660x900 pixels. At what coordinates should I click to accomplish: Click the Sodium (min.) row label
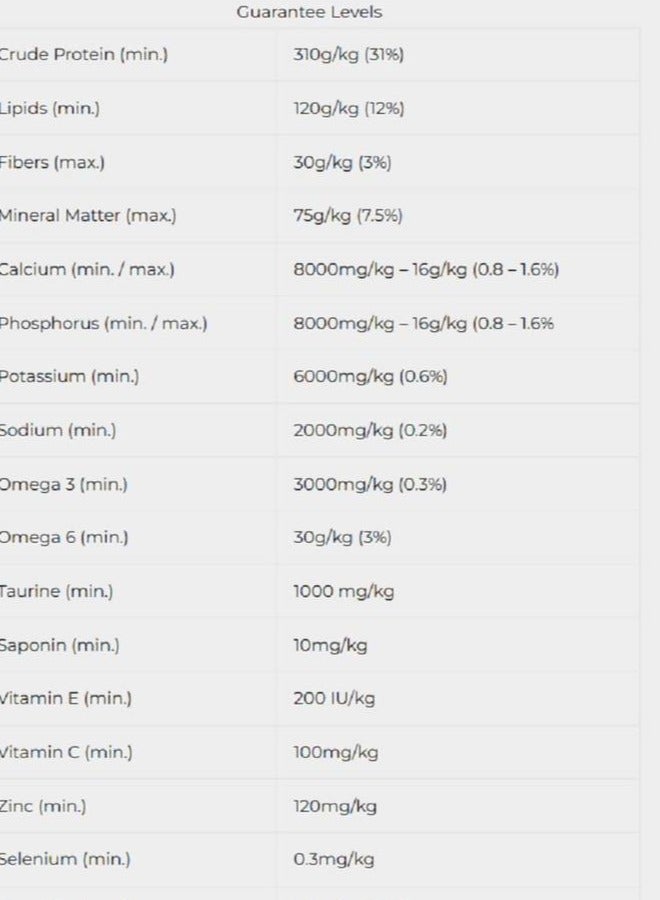(x=58, y=431)
